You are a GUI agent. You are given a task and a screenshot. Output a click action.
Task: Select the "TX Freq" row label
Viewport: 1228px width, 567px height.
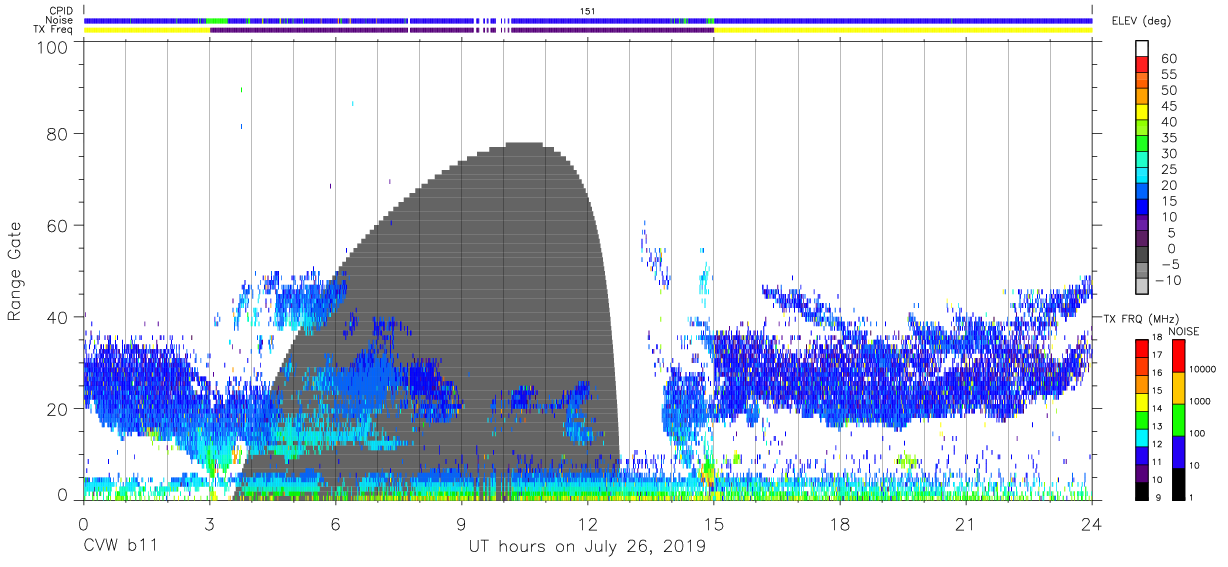pyautogui.click(x=54, y=29)
